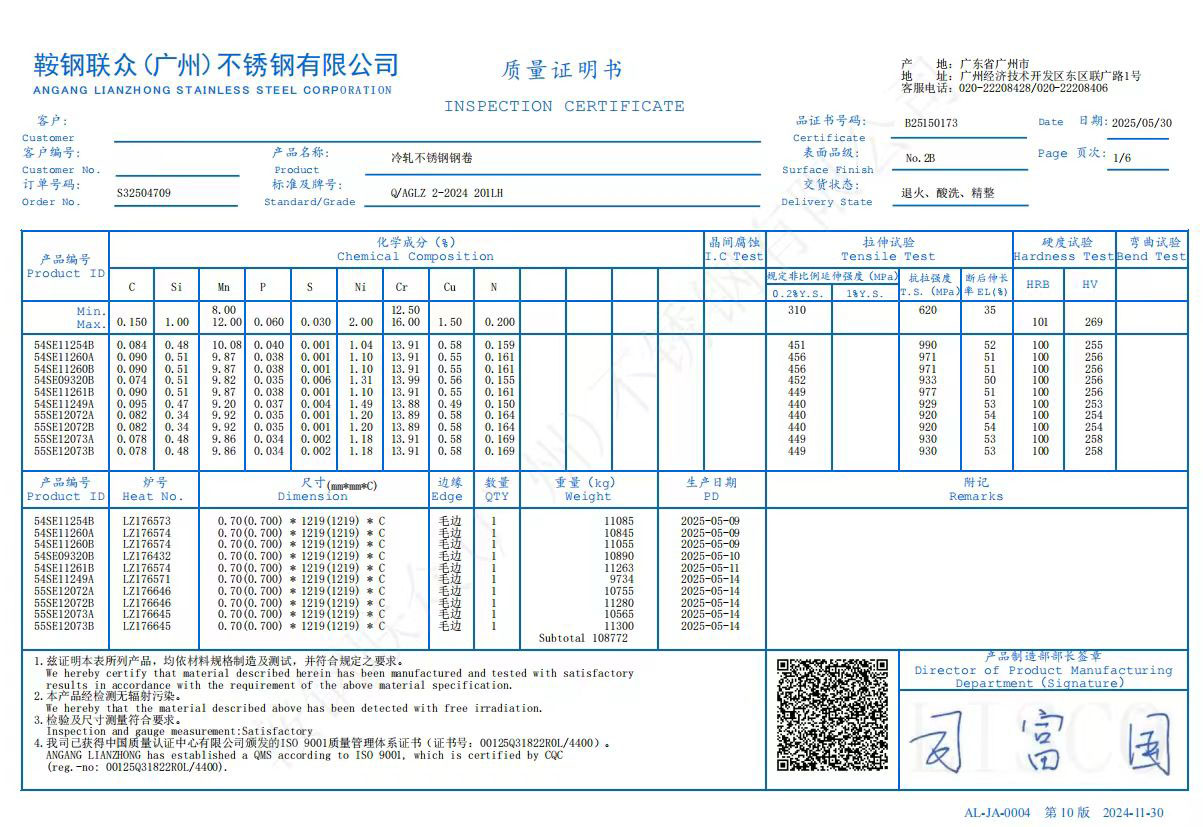Click the 'Heat No.' column header

(x=153, y=497)
